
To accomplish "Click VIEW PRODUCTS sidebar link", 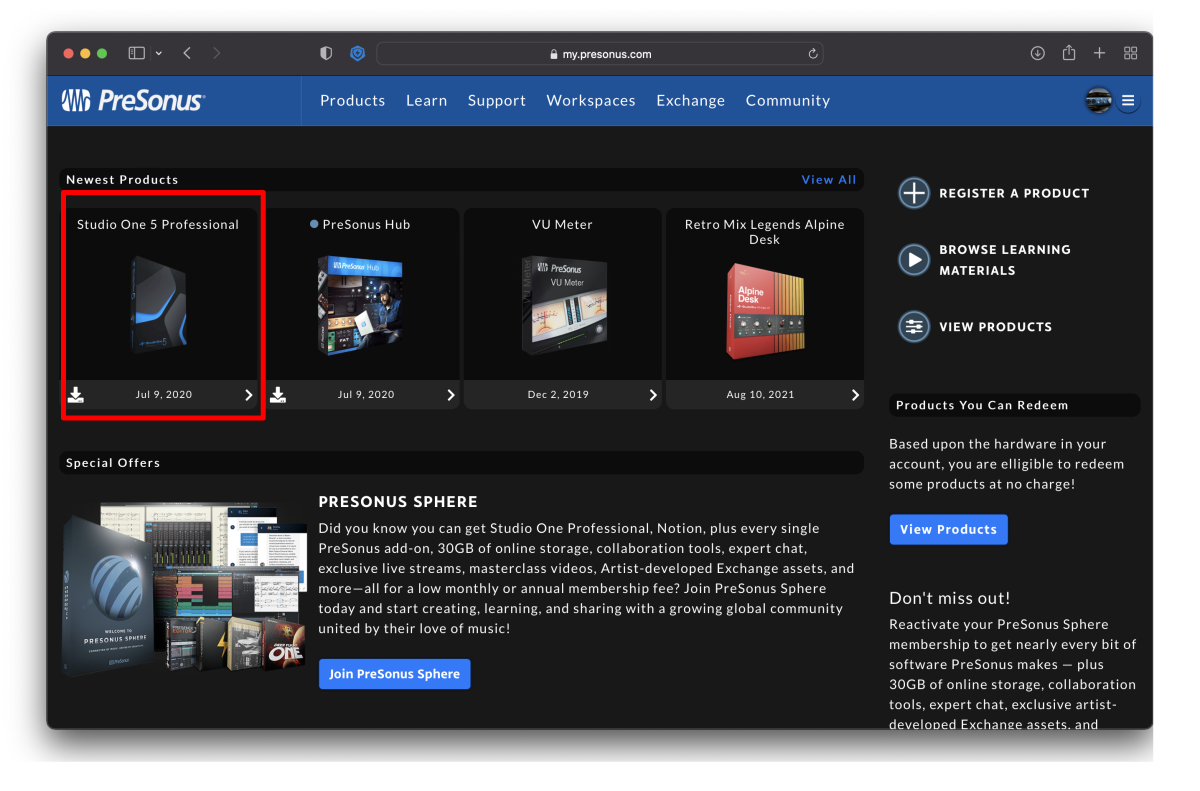I will point(995,327).
